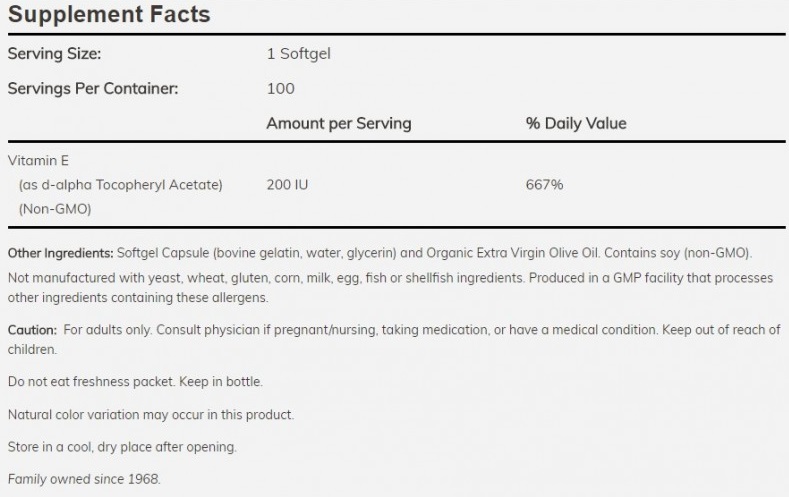
Task: Click the Amount per Serving column header
Action: click(338, 123)
